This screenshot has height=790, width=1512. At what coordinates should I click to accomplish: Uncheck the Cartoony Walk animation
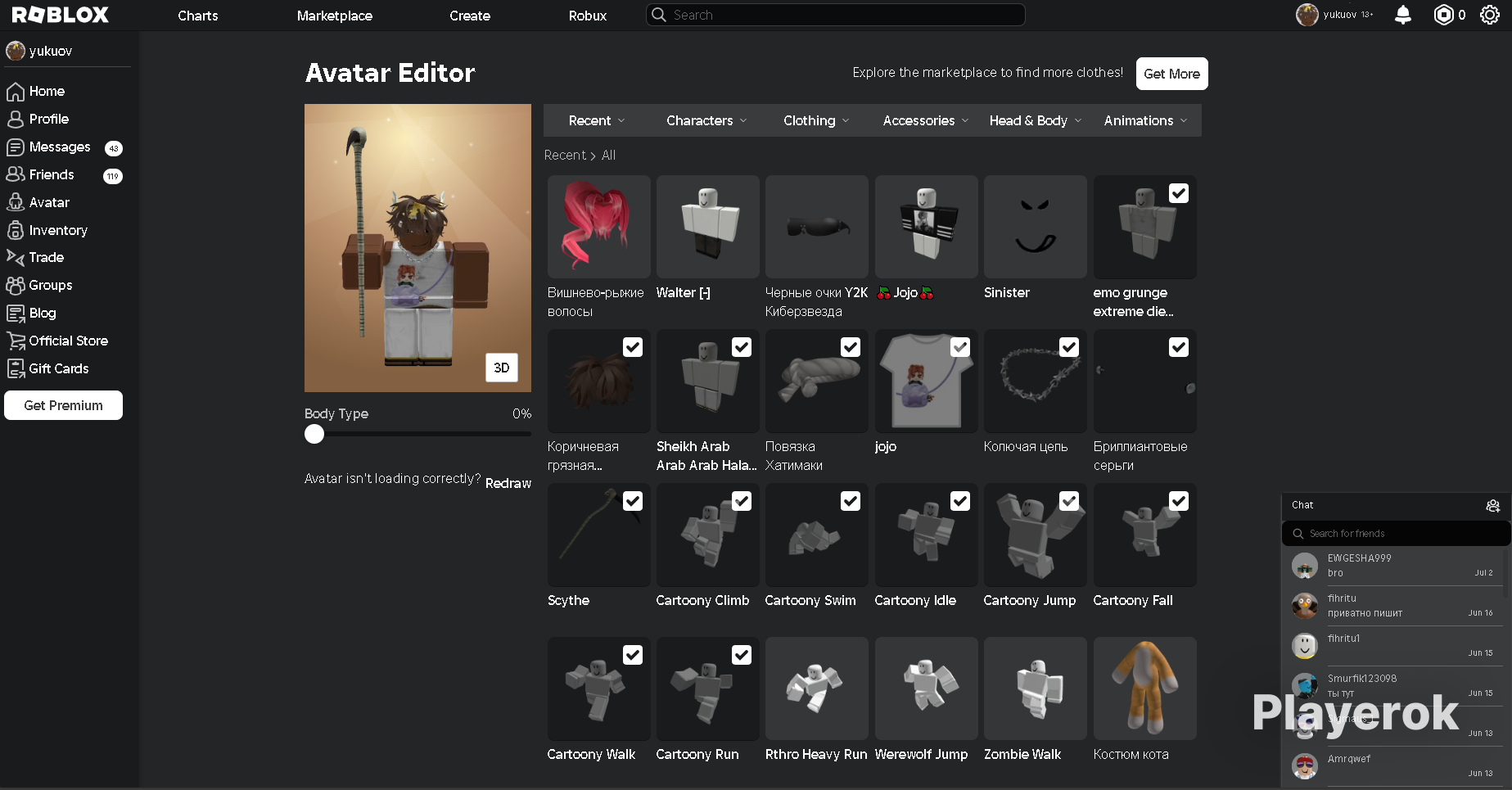coord(633,655)
